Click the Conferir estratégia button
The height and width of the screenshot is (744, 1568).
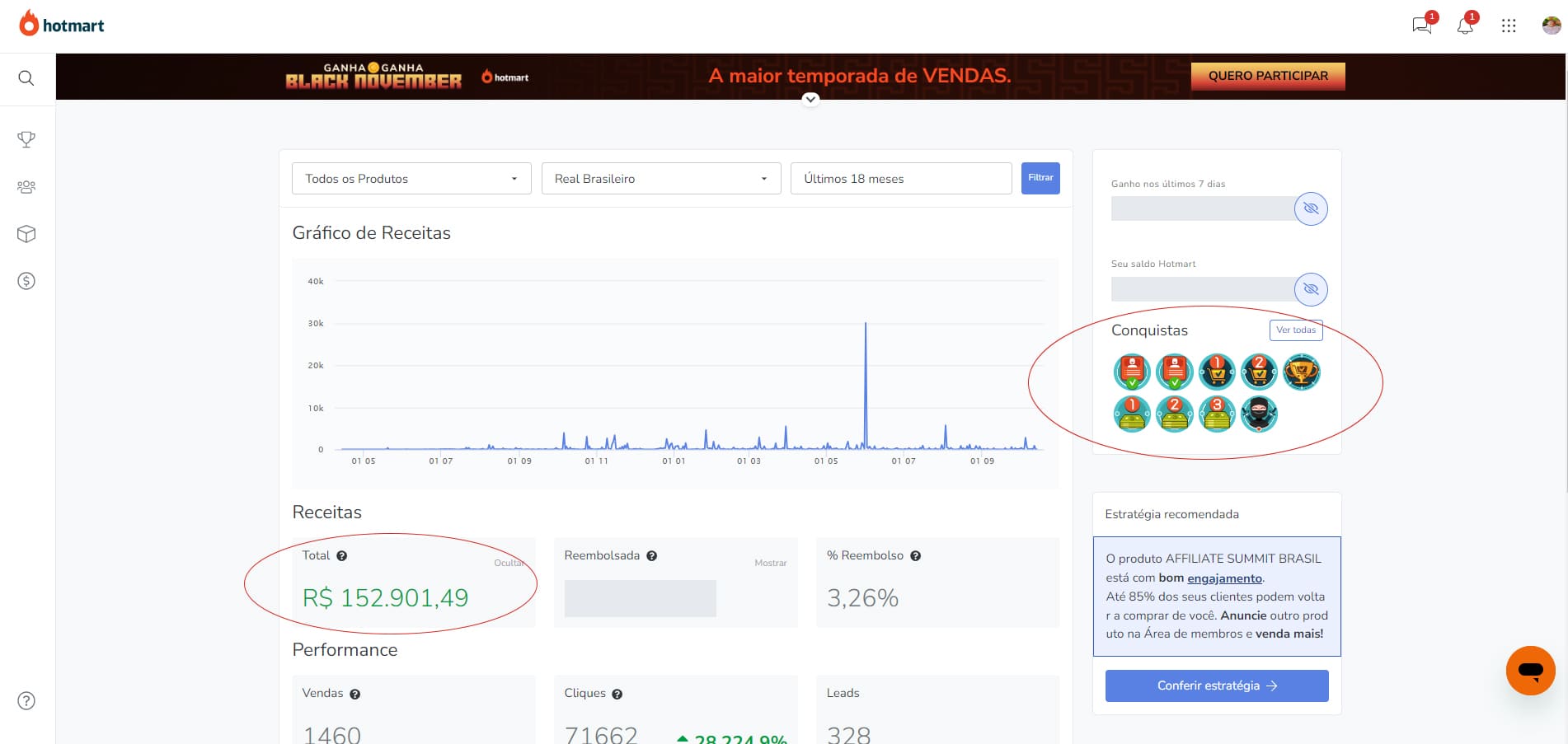click(x=1216, y=686)
